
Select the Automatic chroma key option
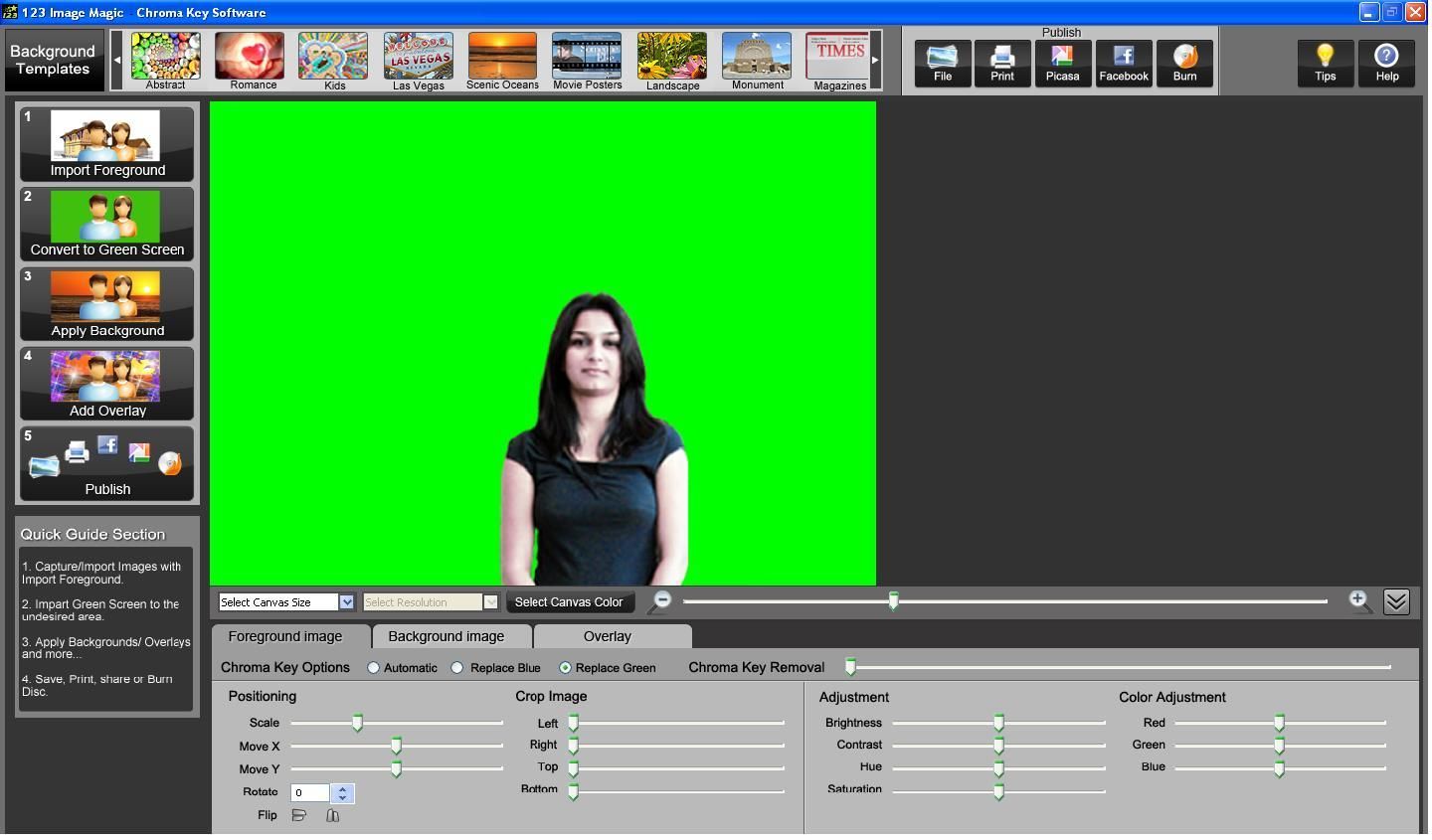point(374,668)
